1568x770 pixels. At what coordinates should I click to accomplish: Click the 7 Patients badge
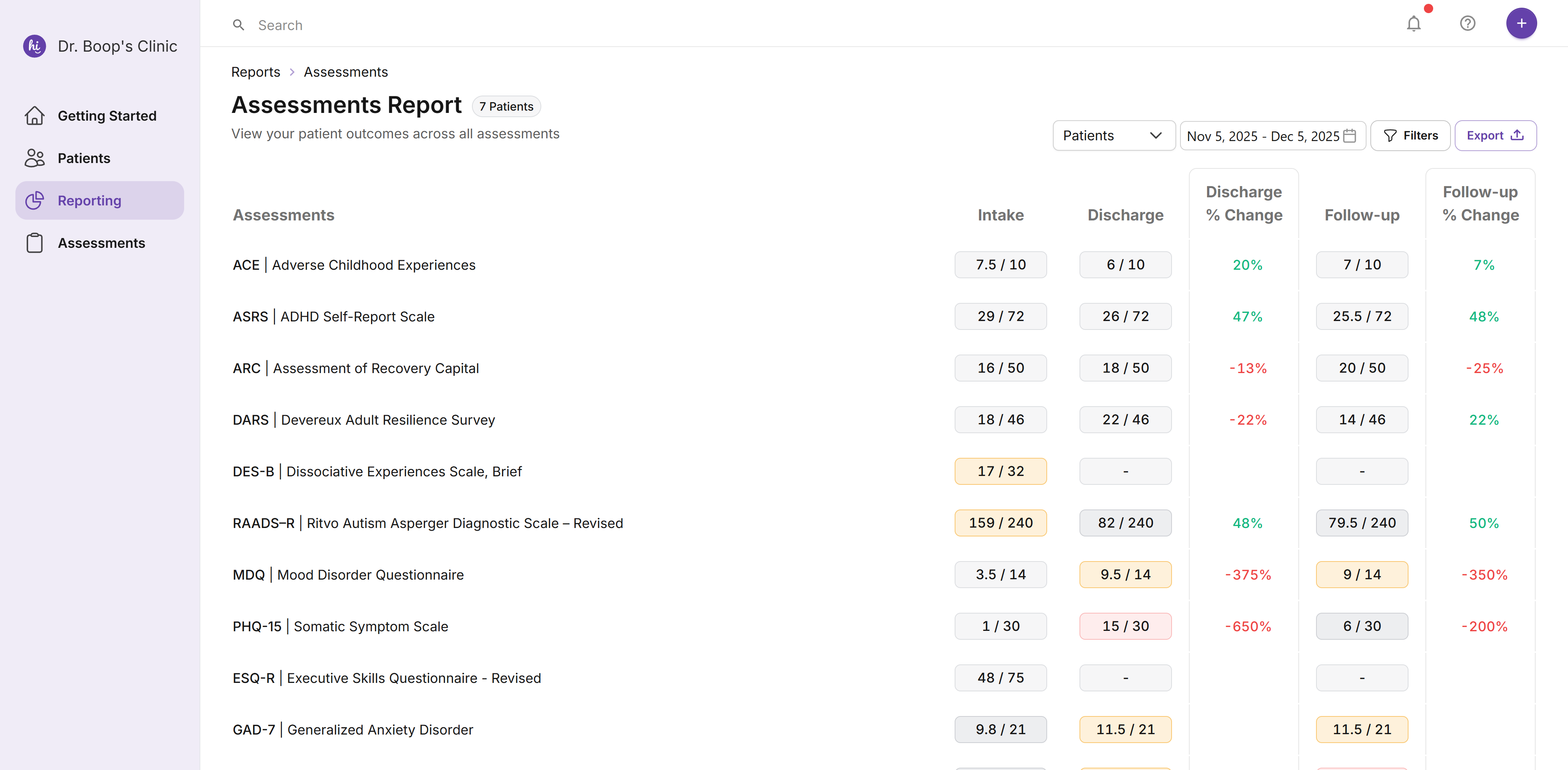[x=506, y=106]
